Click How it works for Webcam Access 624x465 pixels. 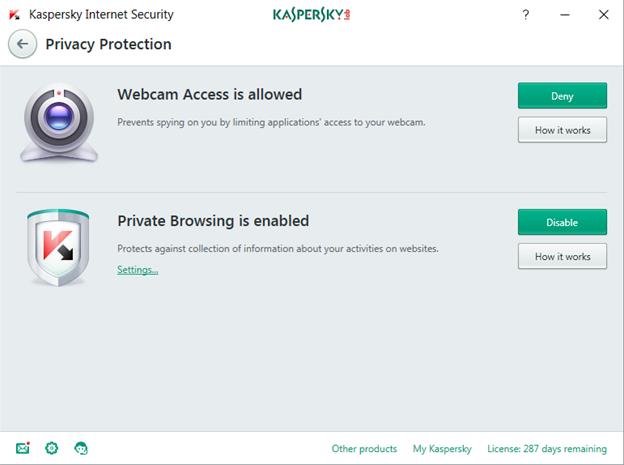[562, 130]
